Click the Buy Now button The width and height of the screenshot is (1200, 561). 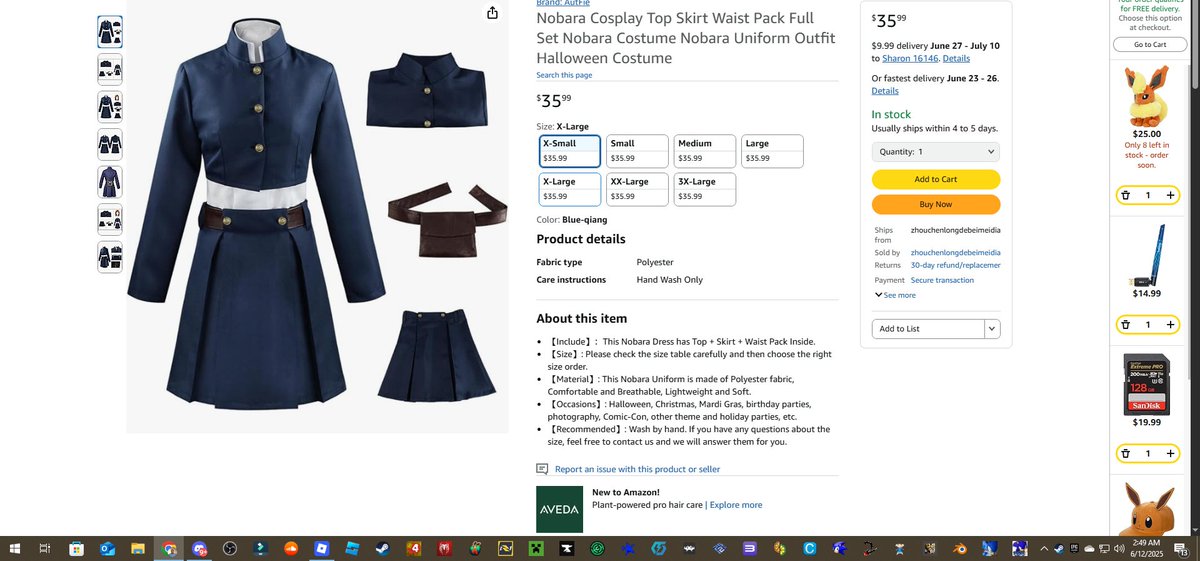936,204
